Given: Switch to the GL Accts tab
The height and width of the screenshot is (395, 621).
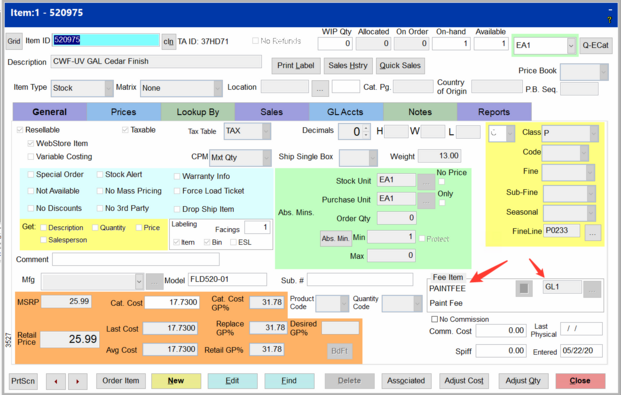Looking at the screenshot, I should (345, 112).
